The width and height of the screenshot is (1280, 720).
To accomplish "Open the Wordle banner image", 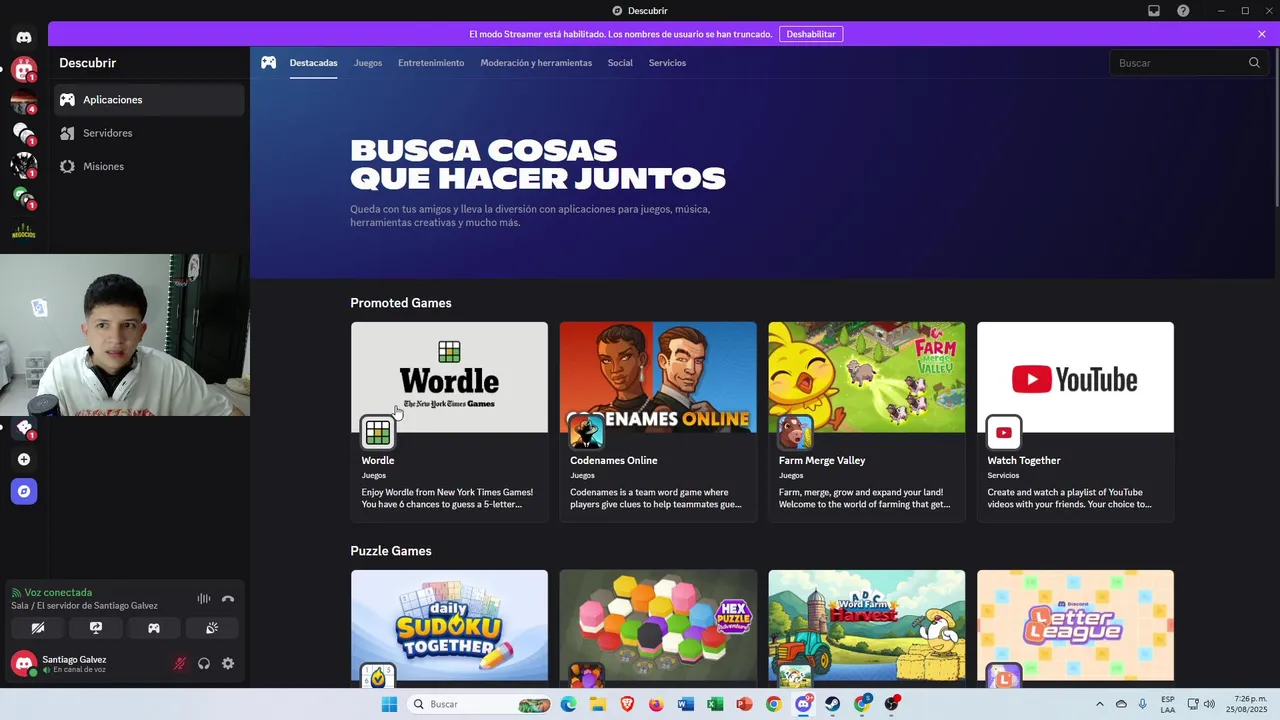I will tap(449, 377).
